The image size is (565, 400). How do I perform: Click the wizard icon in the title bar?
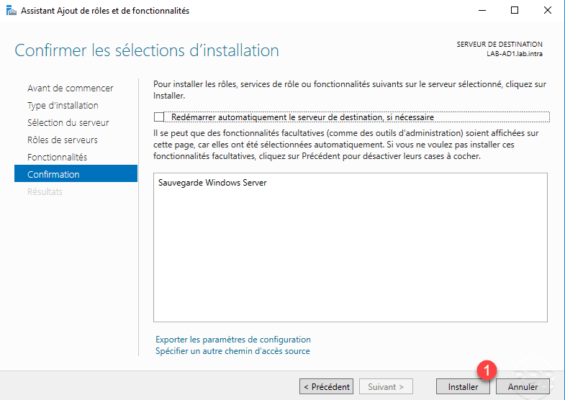point(11,10)
